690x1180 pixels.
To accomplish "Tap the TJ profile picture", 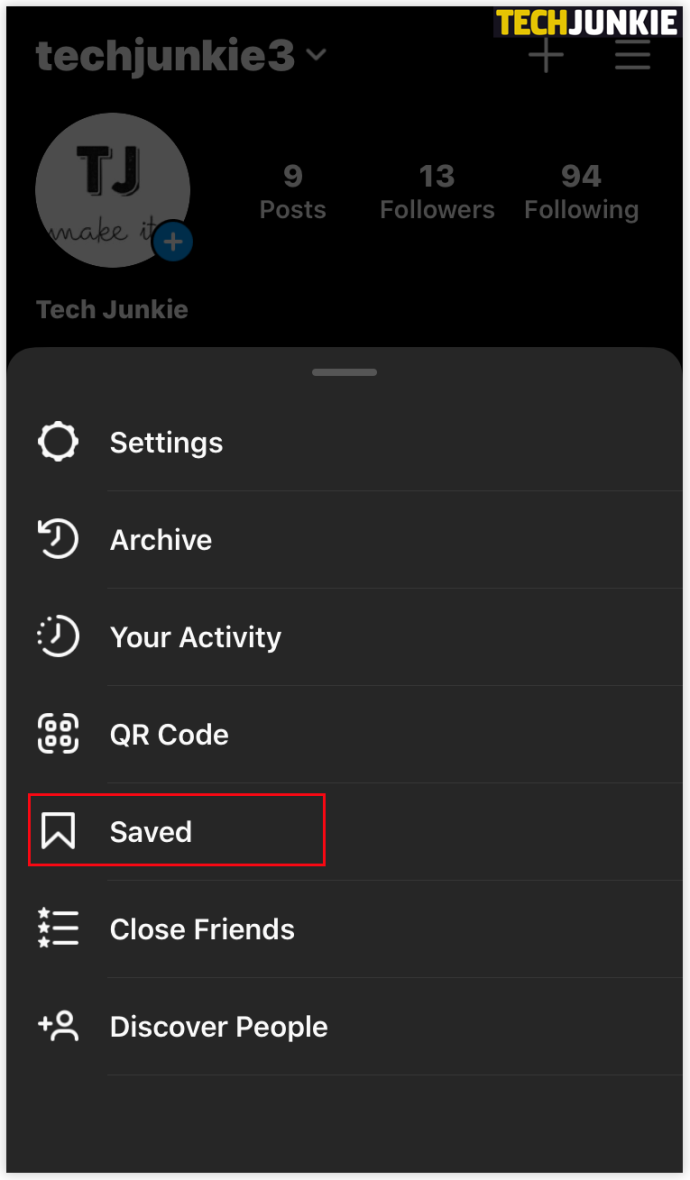I will tap(113, 190).
